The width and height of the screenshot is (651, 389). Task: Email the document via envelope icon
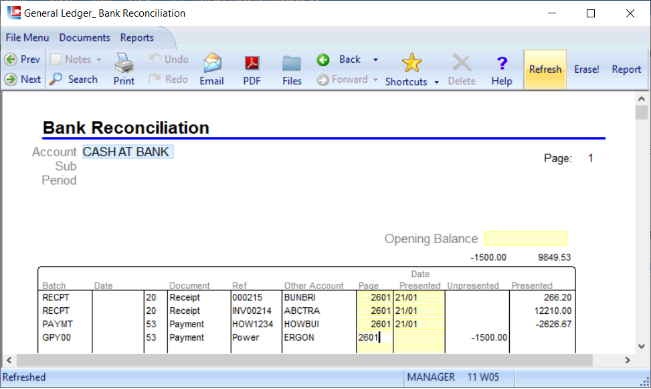click(x=212, y=69)
